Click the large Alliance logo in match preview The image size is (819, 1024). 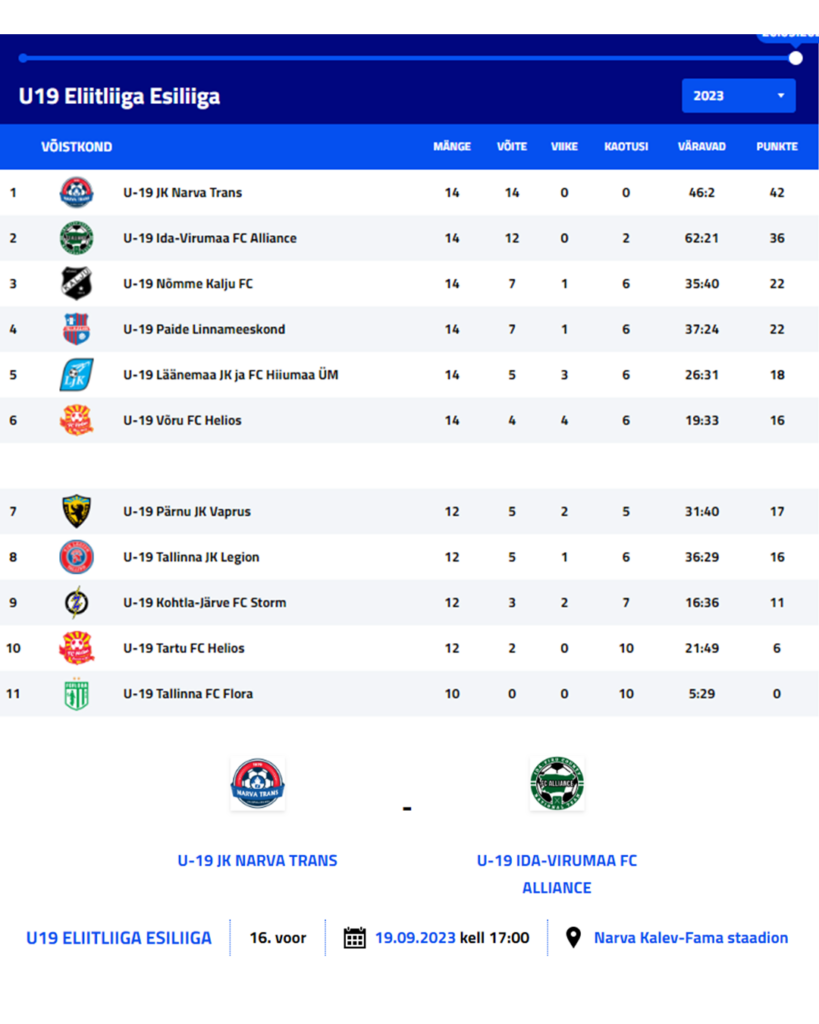coord(557,784)
